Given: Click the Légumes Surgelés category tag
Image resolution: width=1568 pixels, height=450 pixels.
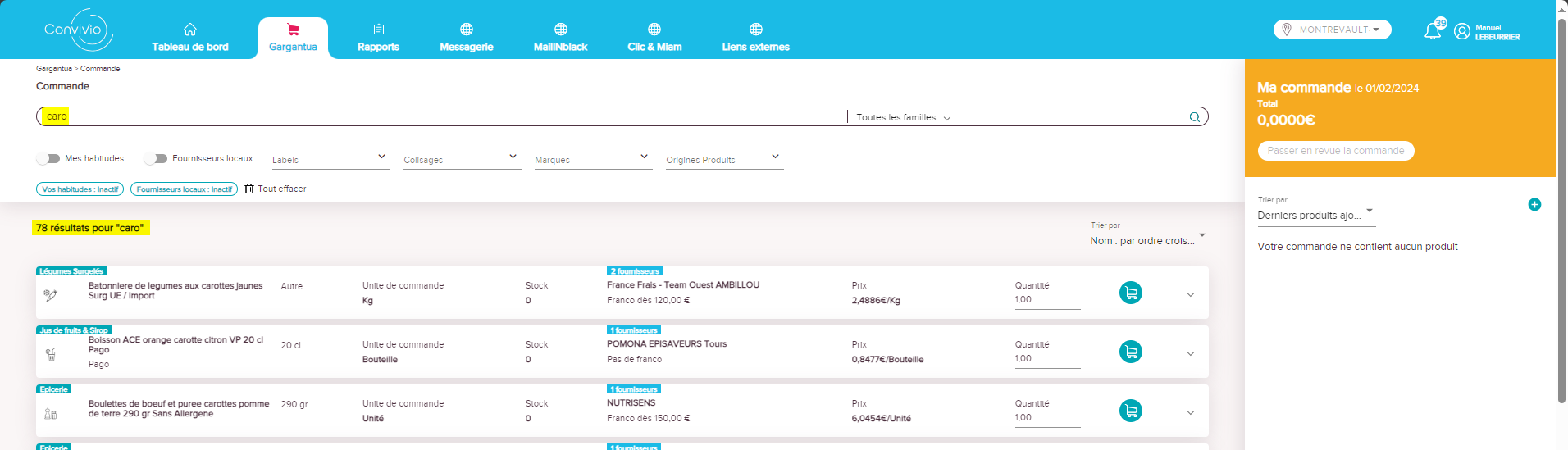Looking at the screenshot, I should (71, 271).
